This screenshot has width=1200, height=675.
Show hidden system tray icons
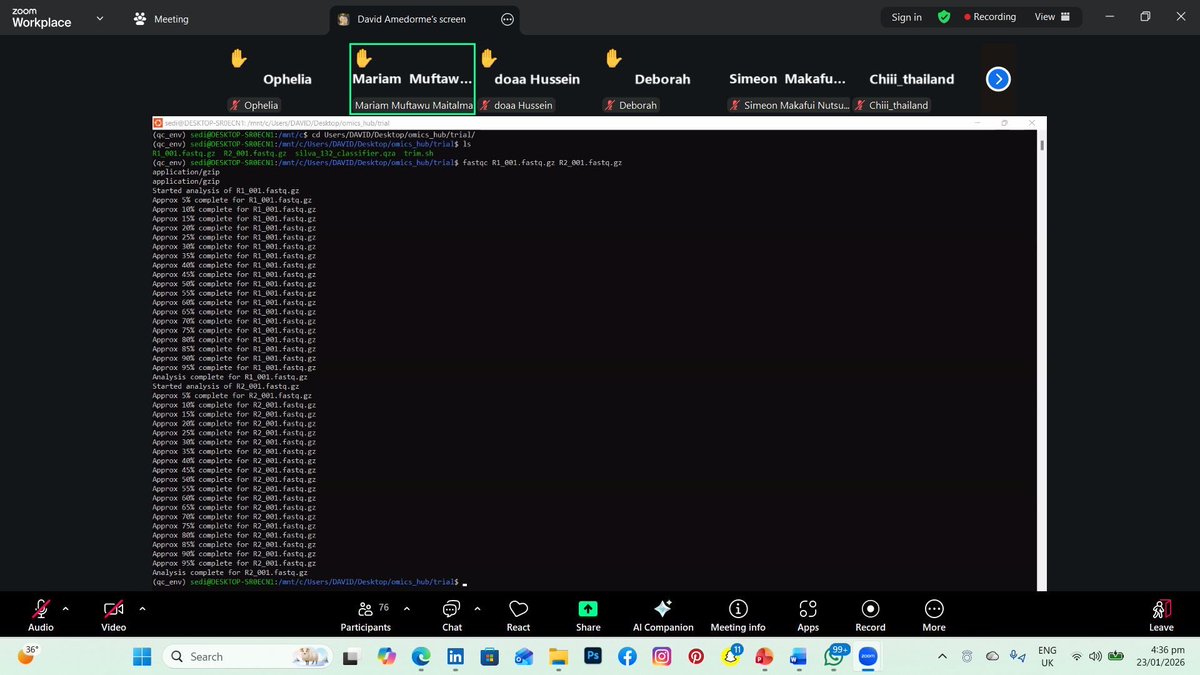[941, 656]
